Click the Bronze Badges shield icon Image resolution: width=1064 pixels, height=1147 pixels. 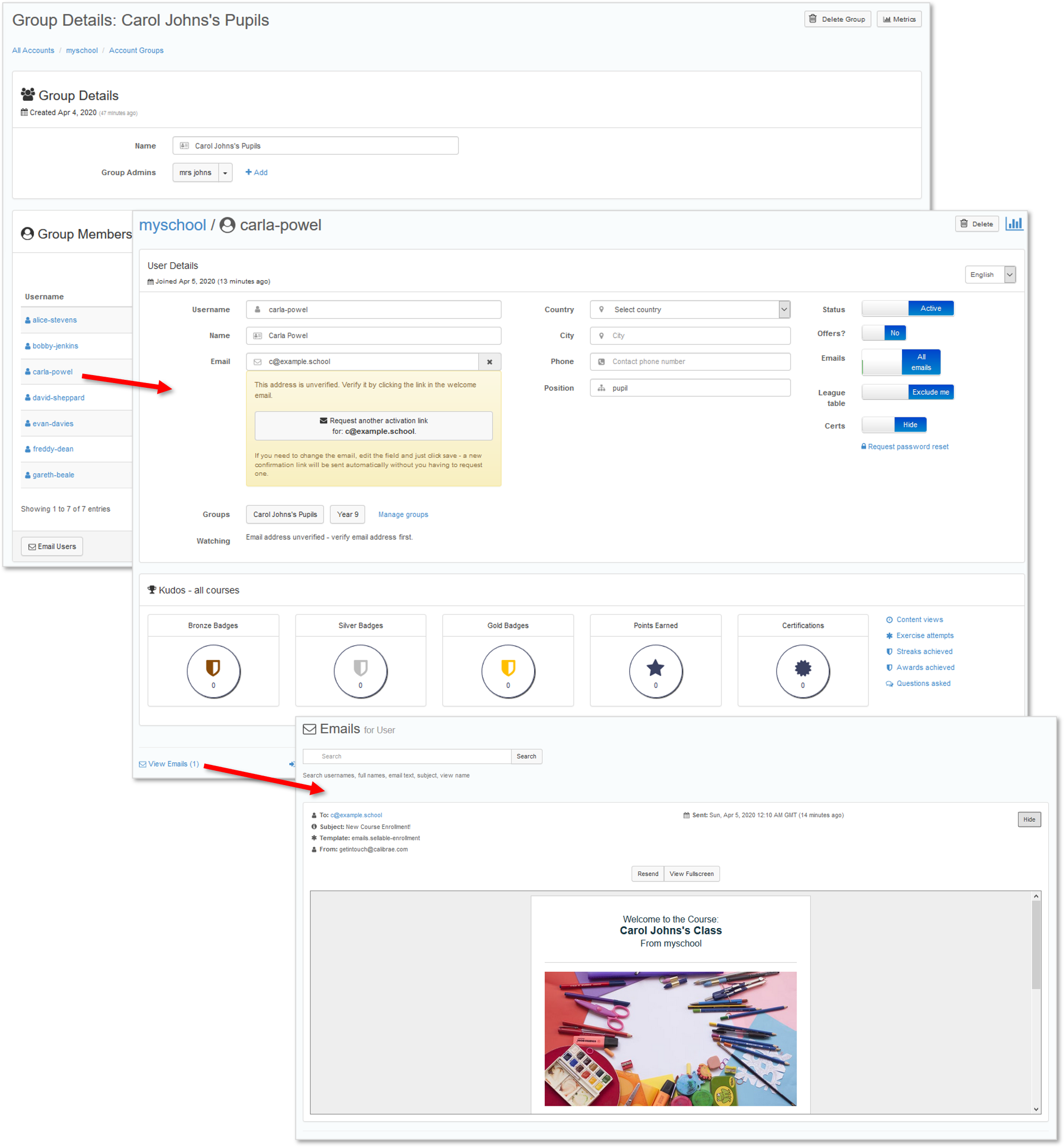click(x=213, y=667)
